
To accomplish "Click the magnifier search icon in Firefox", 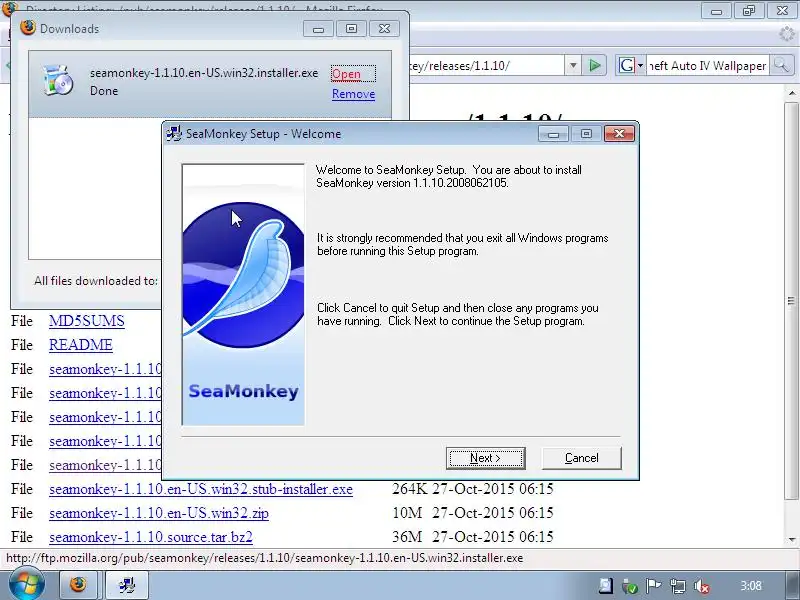I will (x=781, y=65).
